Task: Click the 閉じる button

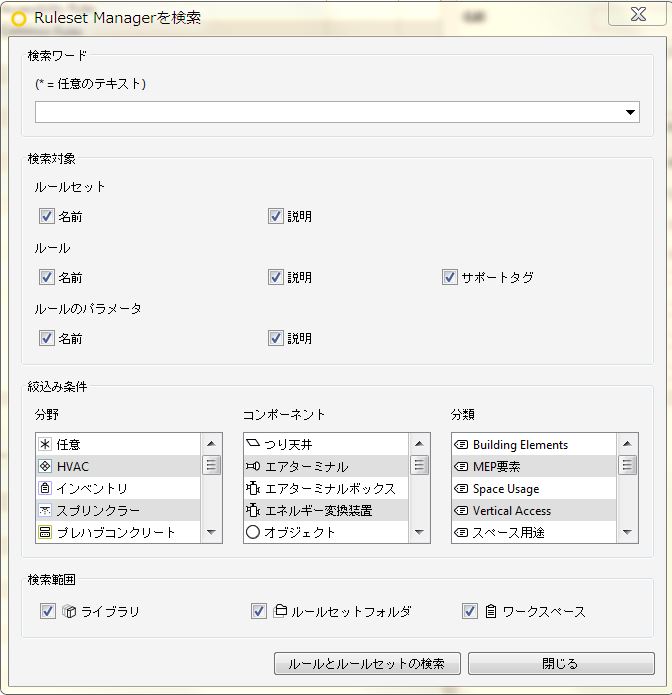Action: [x=561, y=664]
